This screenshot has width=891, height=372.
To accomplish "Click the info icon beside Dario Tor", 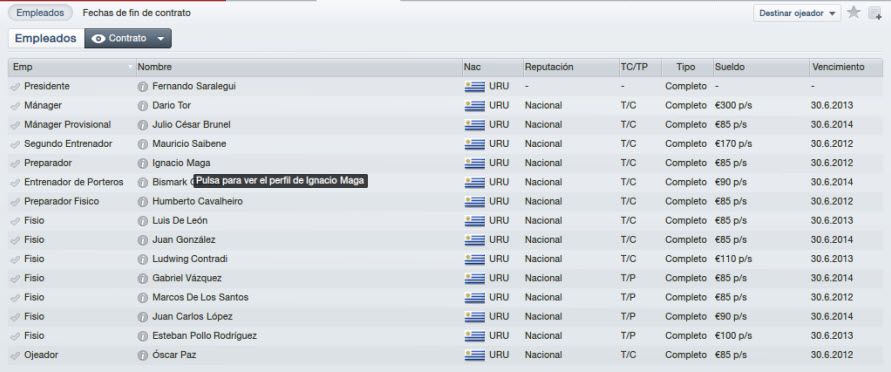I will [x=143, y=106].
